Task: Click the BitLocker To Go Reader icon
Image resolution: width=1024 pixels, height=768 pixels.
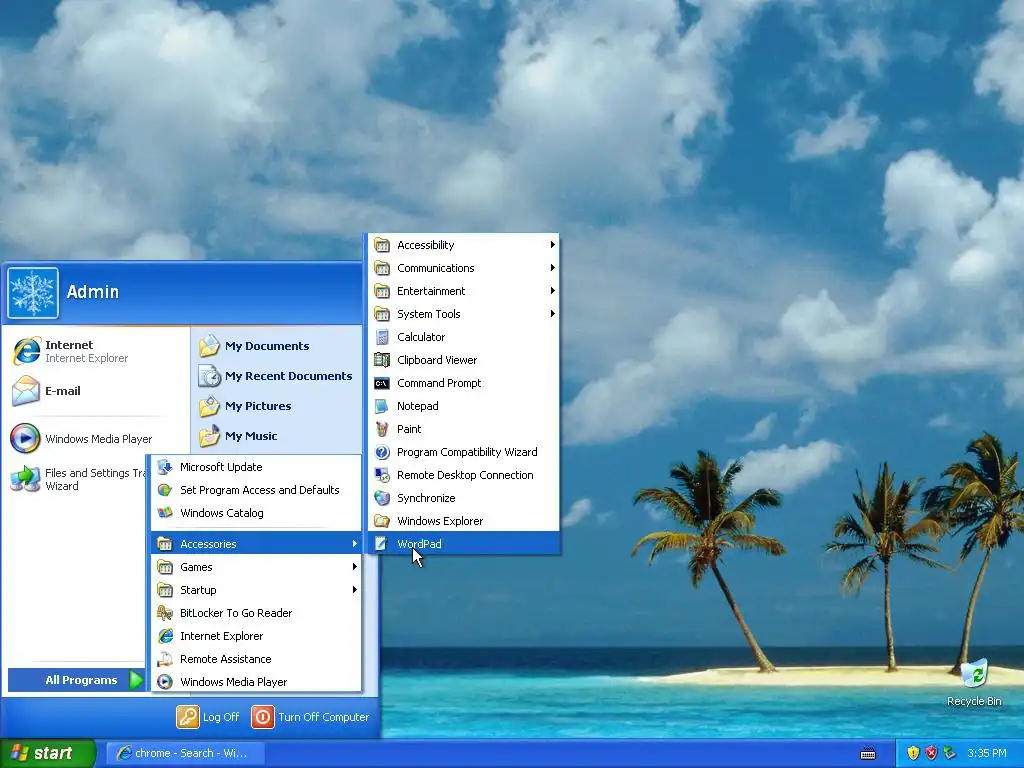Action: [x=165, y=613]
